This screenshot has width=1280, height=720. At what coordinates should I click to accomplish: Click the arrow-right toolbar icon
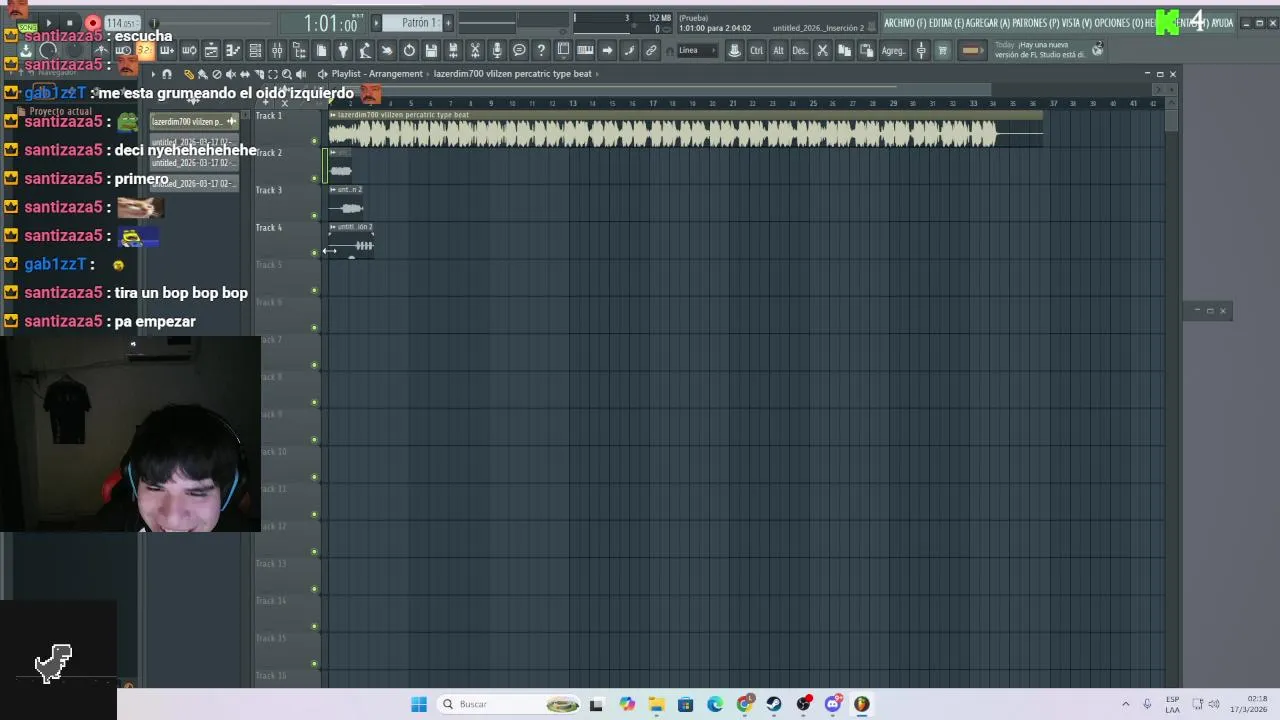point(607,50)
